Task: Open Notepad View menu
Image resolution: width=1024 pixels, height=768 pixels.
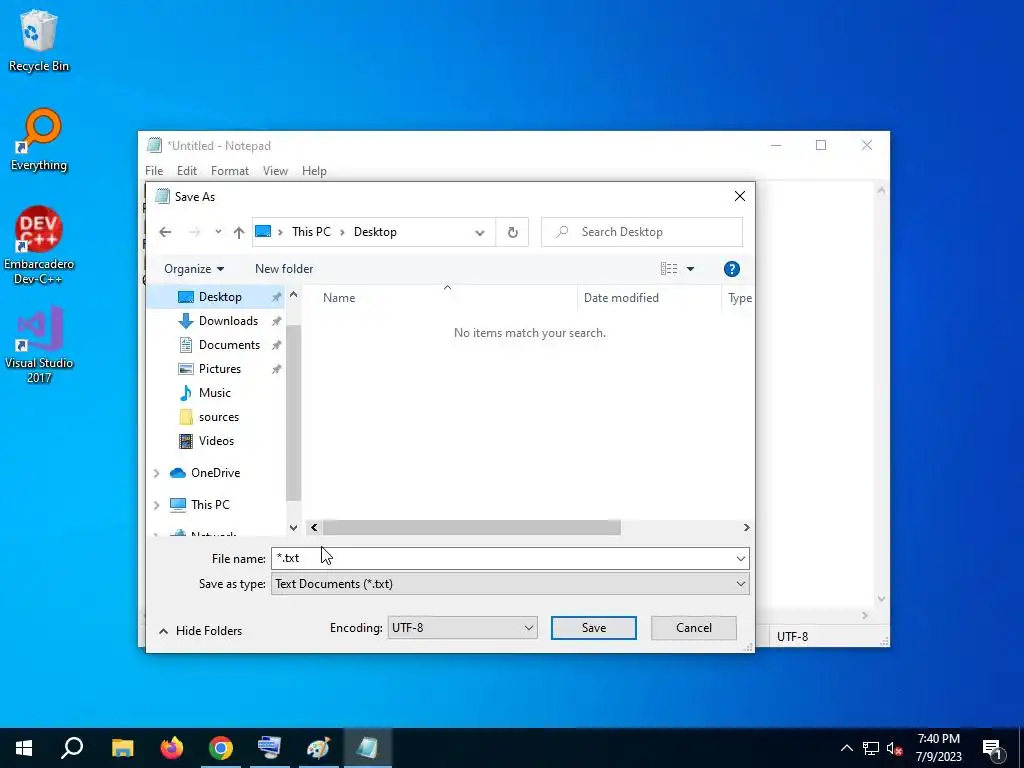Action: click(275, 171)
